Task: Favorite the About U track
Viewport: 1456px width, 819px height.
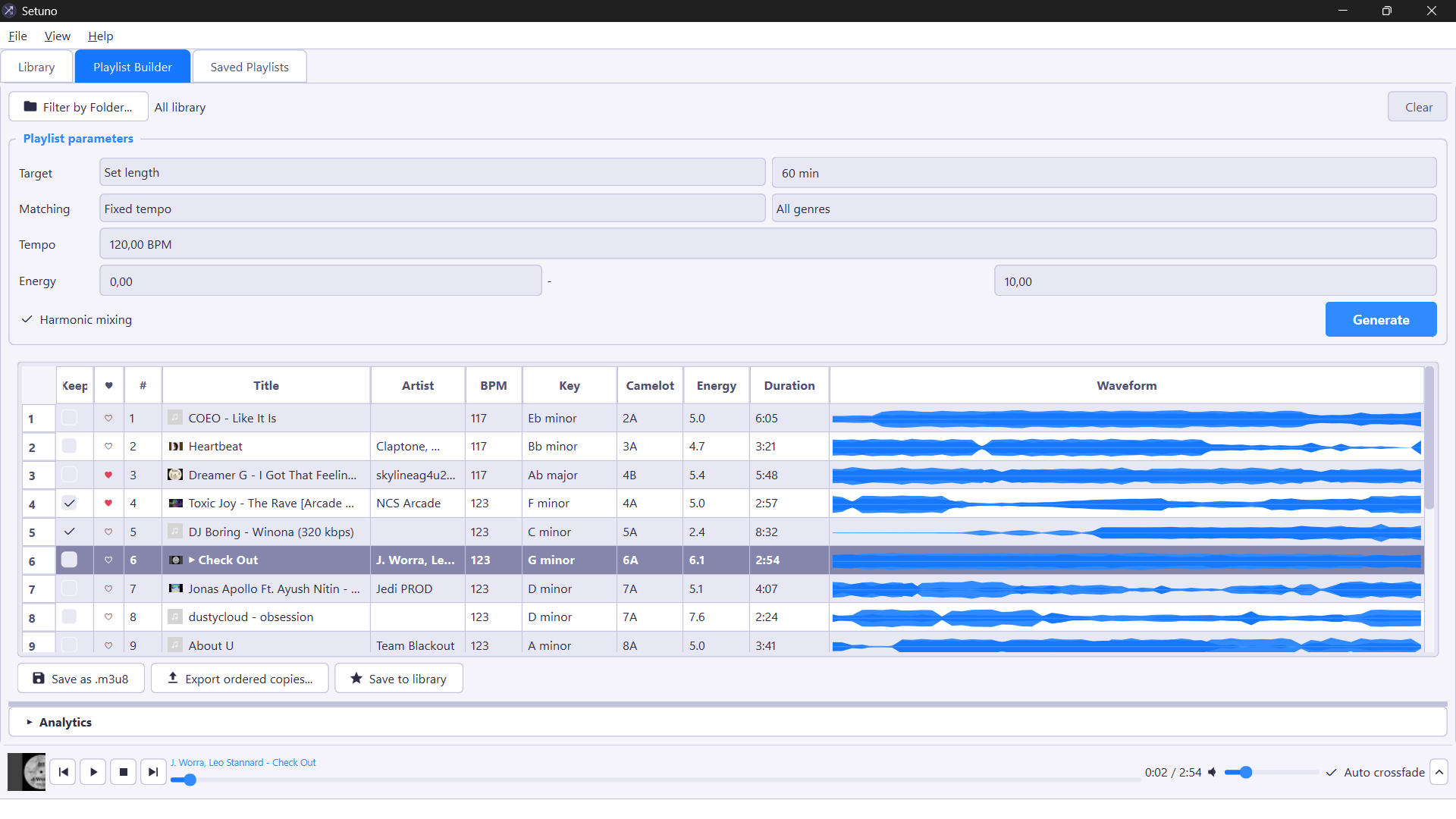Action: tap(108, 645)
